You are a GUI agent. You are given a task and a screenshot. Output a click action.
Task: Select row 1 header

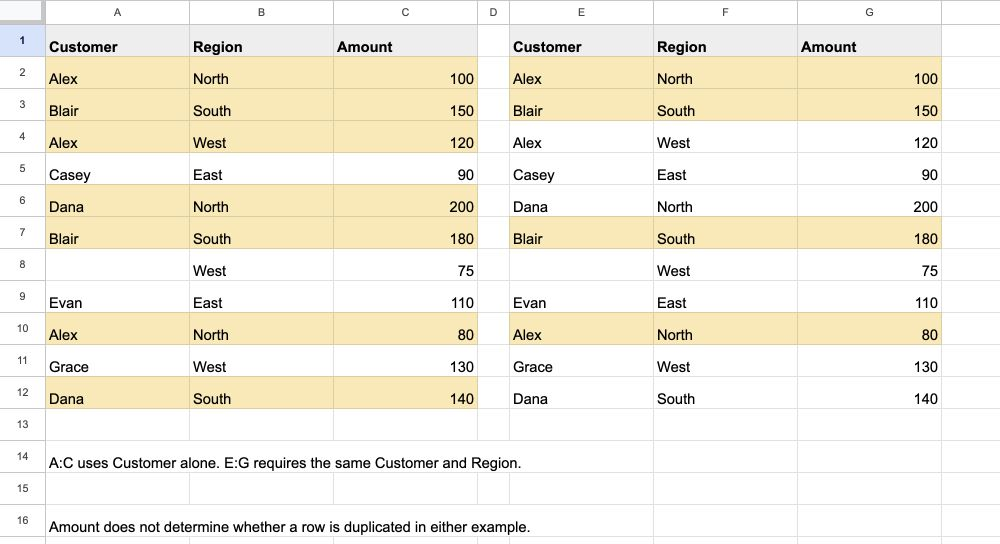click(x=22, y=41)
